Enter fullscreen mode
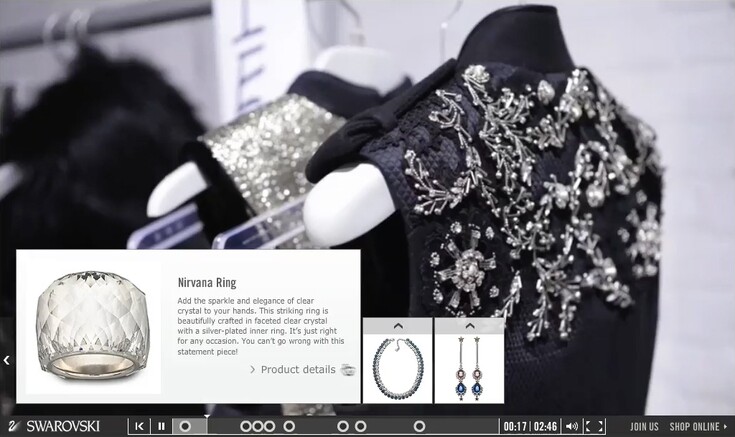 point(594,427)
